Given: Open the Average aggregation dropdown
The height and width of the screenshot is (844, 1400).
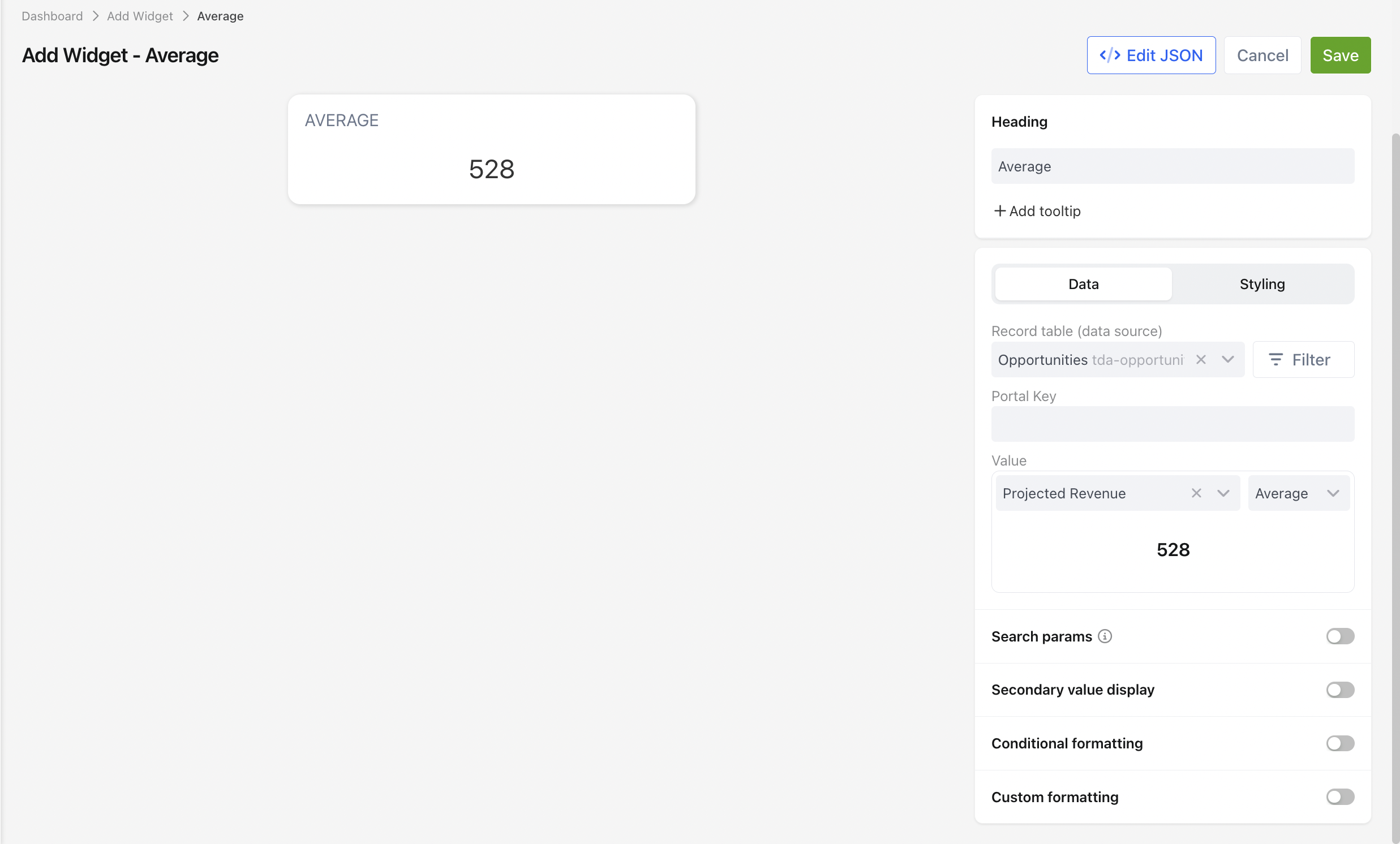Looking at the screenshot, I should 1298,493.
